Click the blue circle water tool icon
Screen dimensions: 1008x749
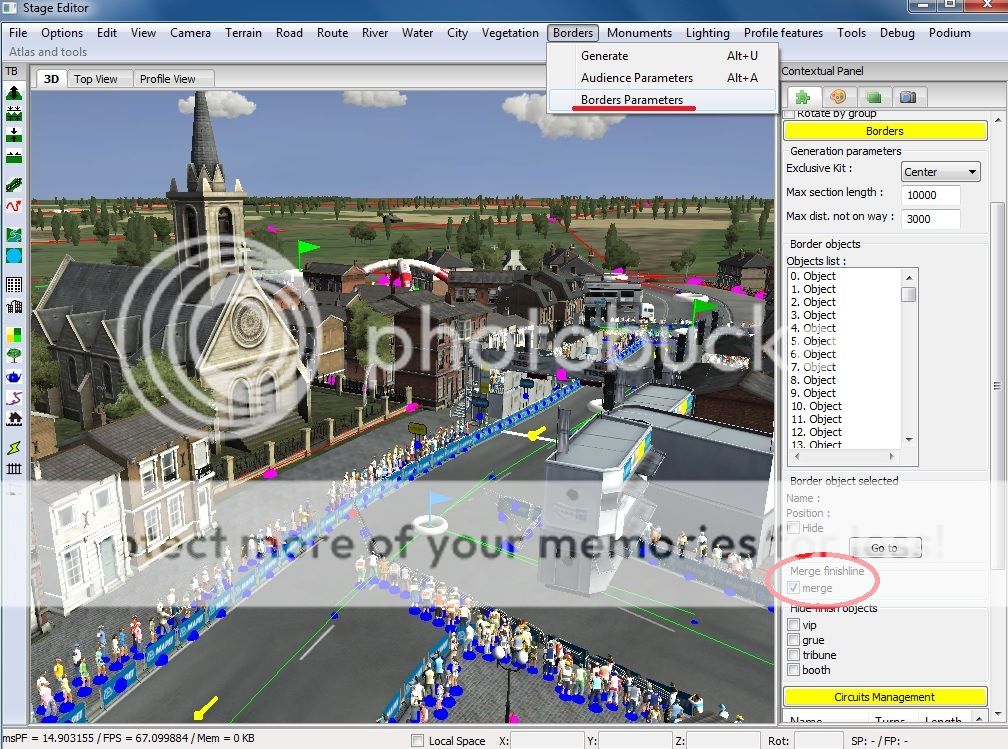(14, 257)
